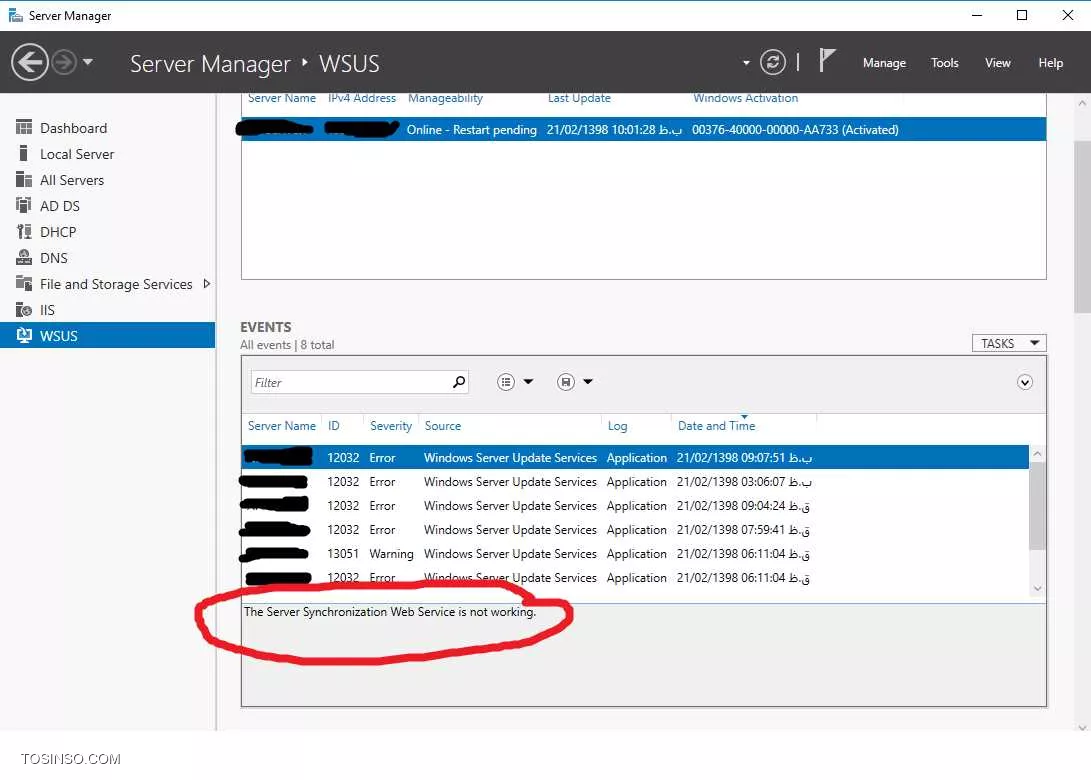Screen dimensions: 1091x780
Task: Select event 12032 at 03:06:07
Action: coord(635,481)
